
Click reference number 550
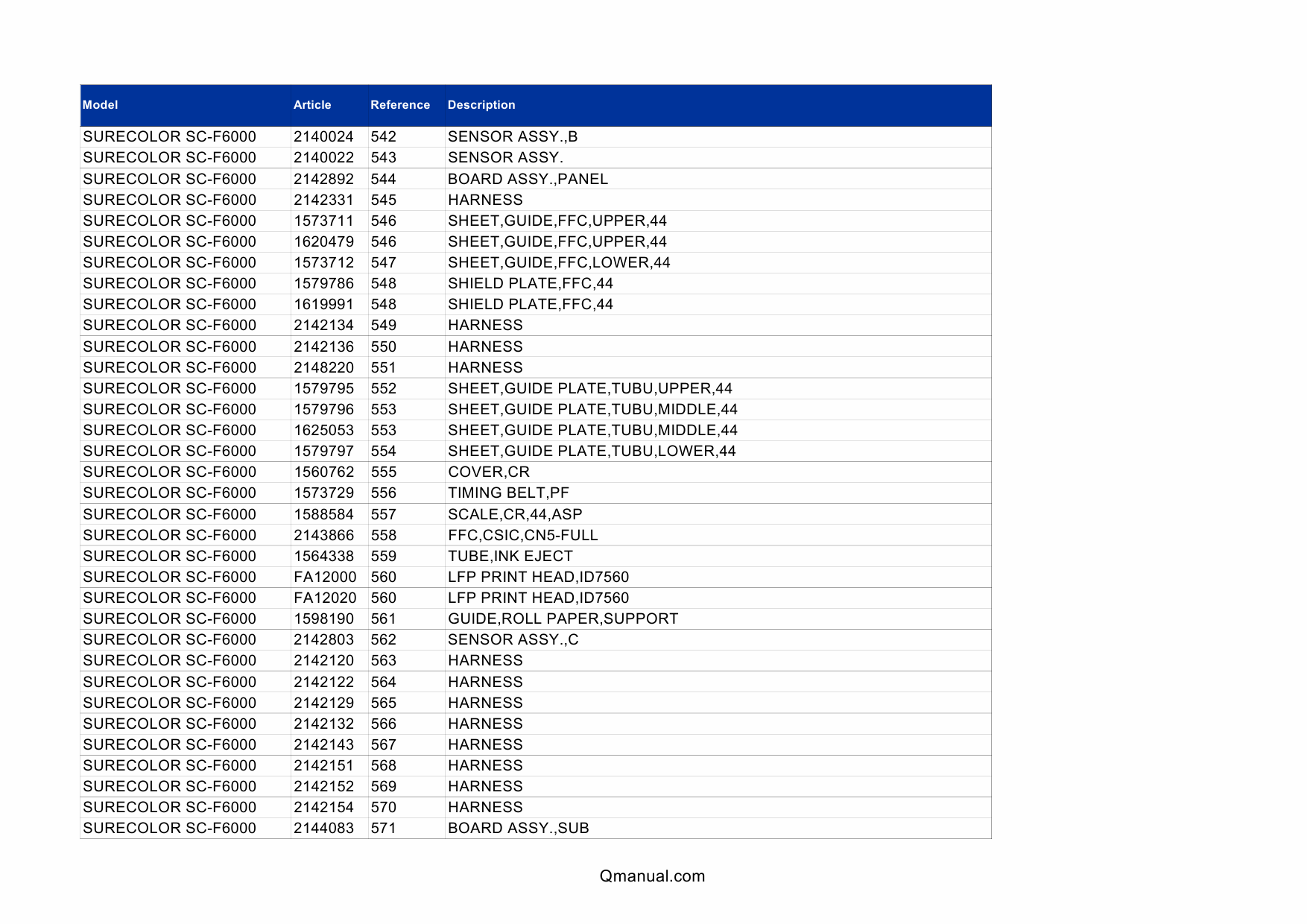[384, 346]
